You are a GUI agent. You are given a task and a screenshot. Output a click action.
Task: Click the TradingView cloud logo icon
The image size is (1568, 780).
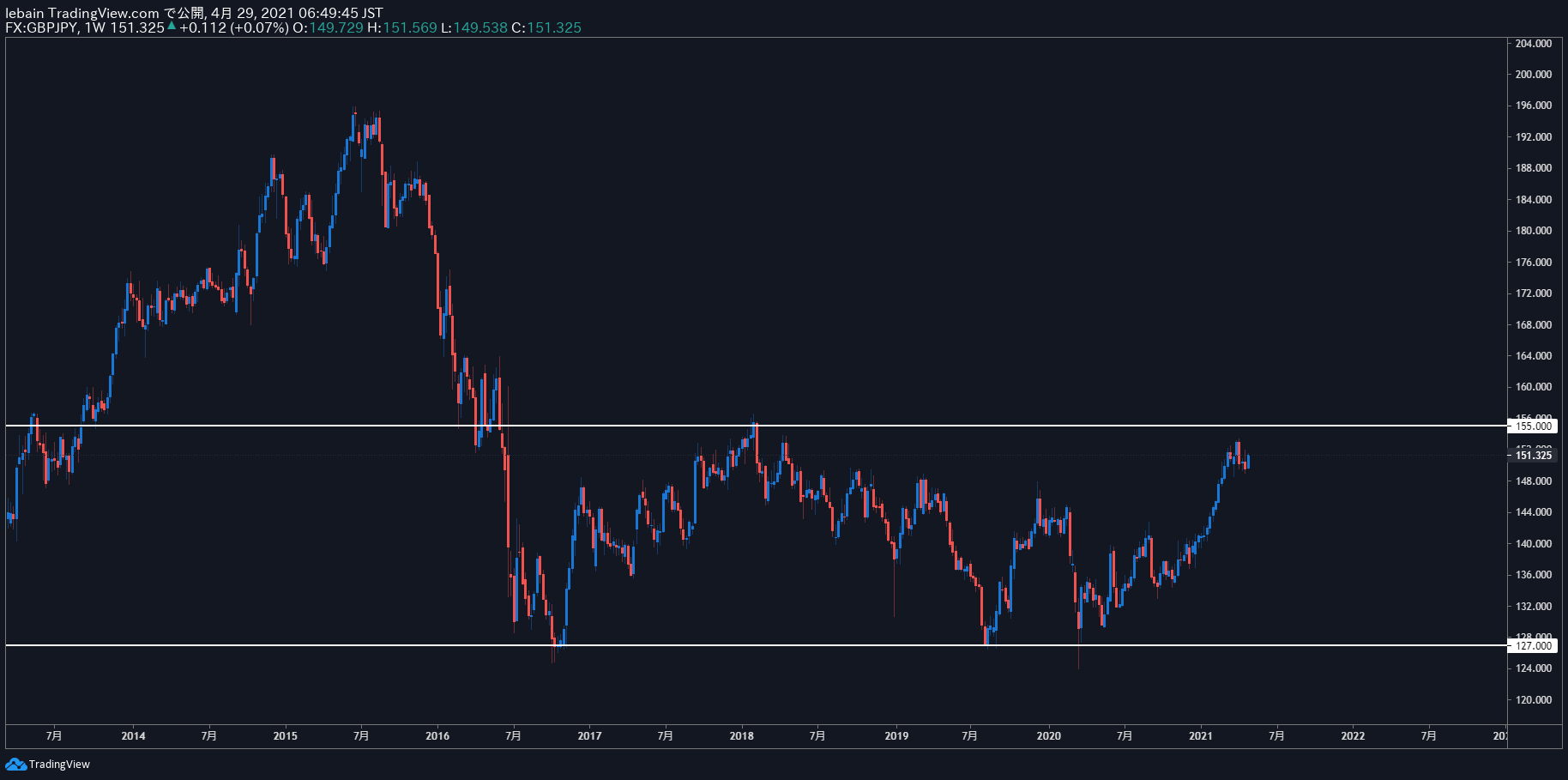tap(15, 764)
